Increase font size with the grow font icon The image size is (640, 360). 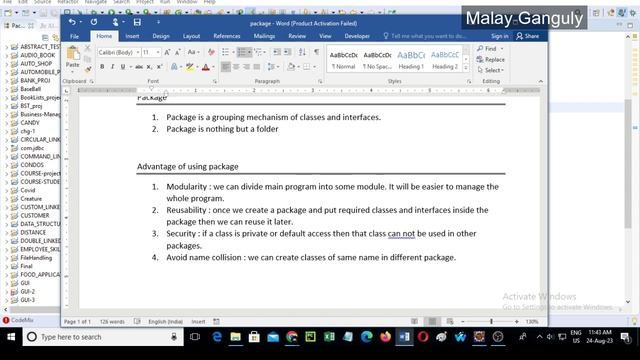167,52
